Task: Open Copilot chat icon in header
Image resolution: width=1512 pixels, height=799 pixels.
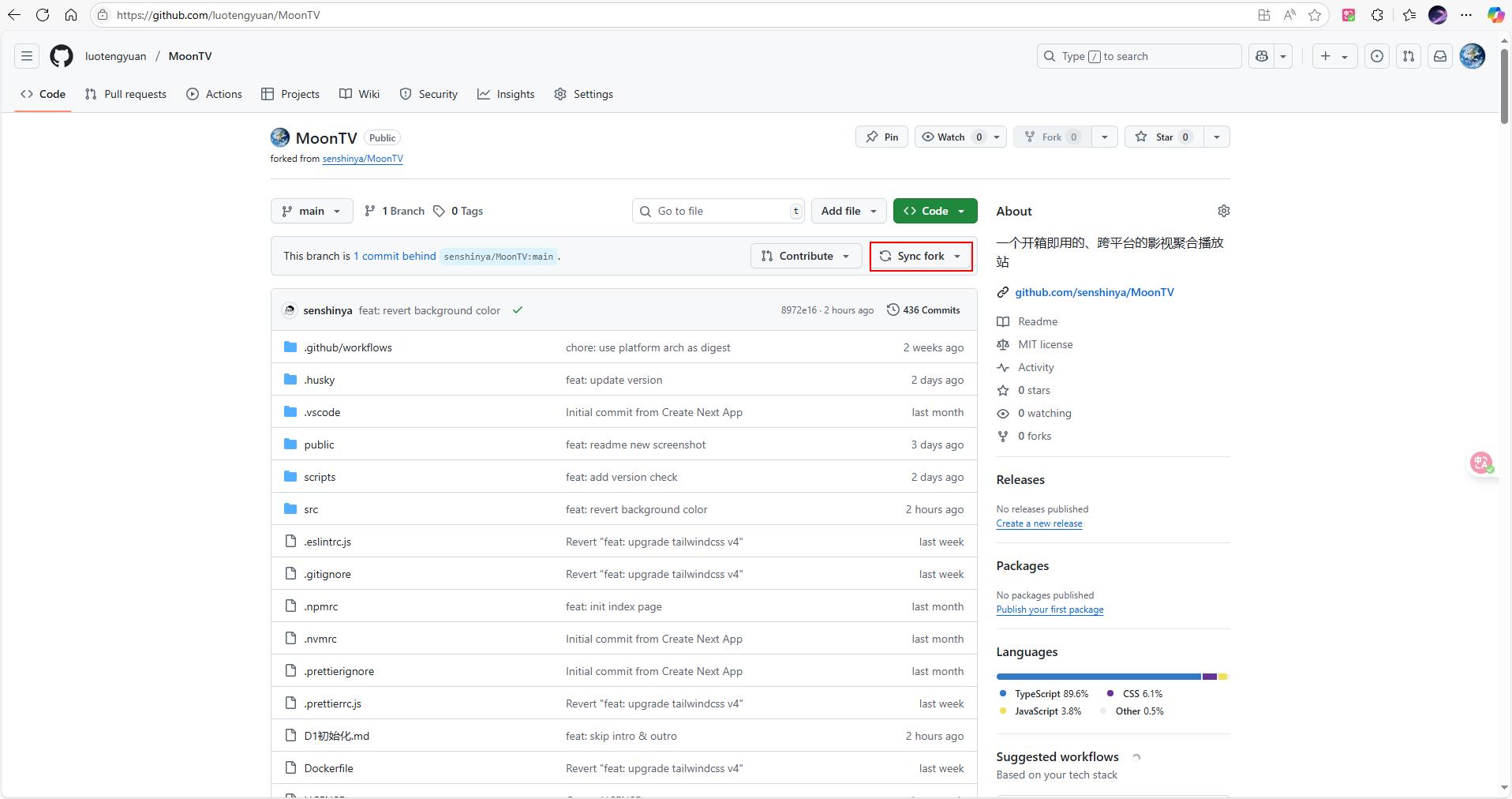Action: tap(1262, 56)
